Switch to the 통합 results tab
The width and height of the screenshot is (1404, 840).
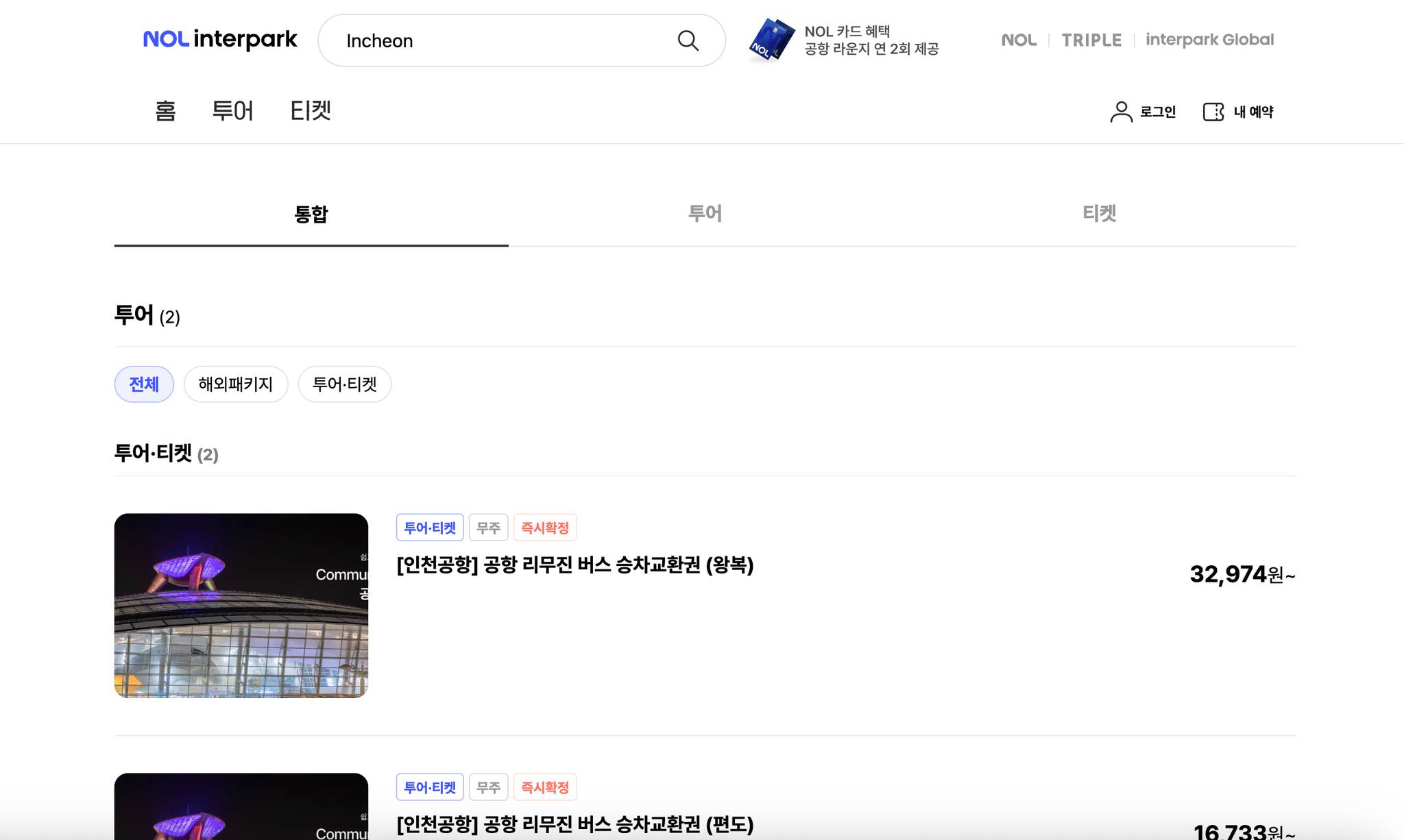311,214
